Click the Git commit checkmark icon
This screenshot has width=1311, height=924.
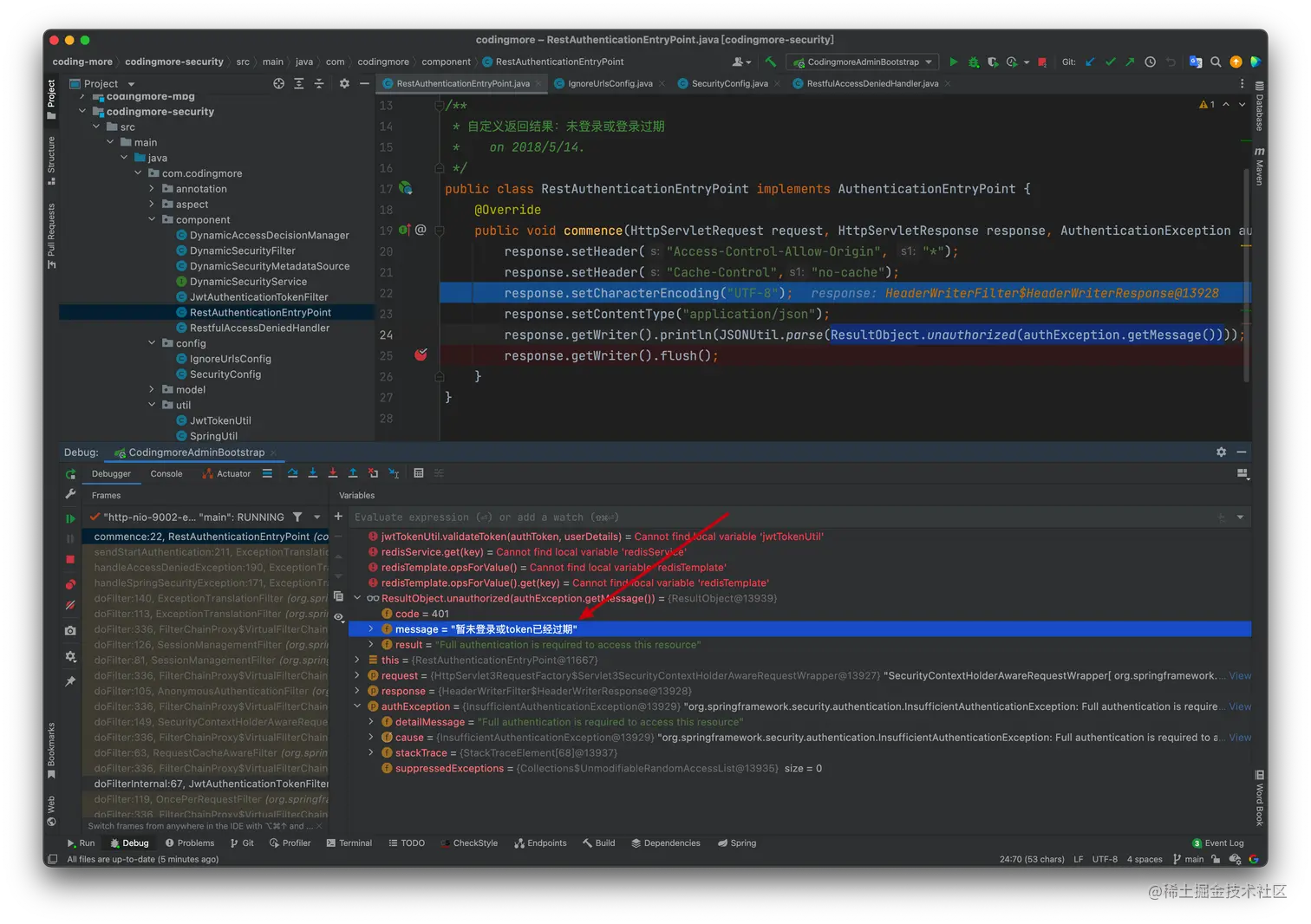click(1110, 62)
